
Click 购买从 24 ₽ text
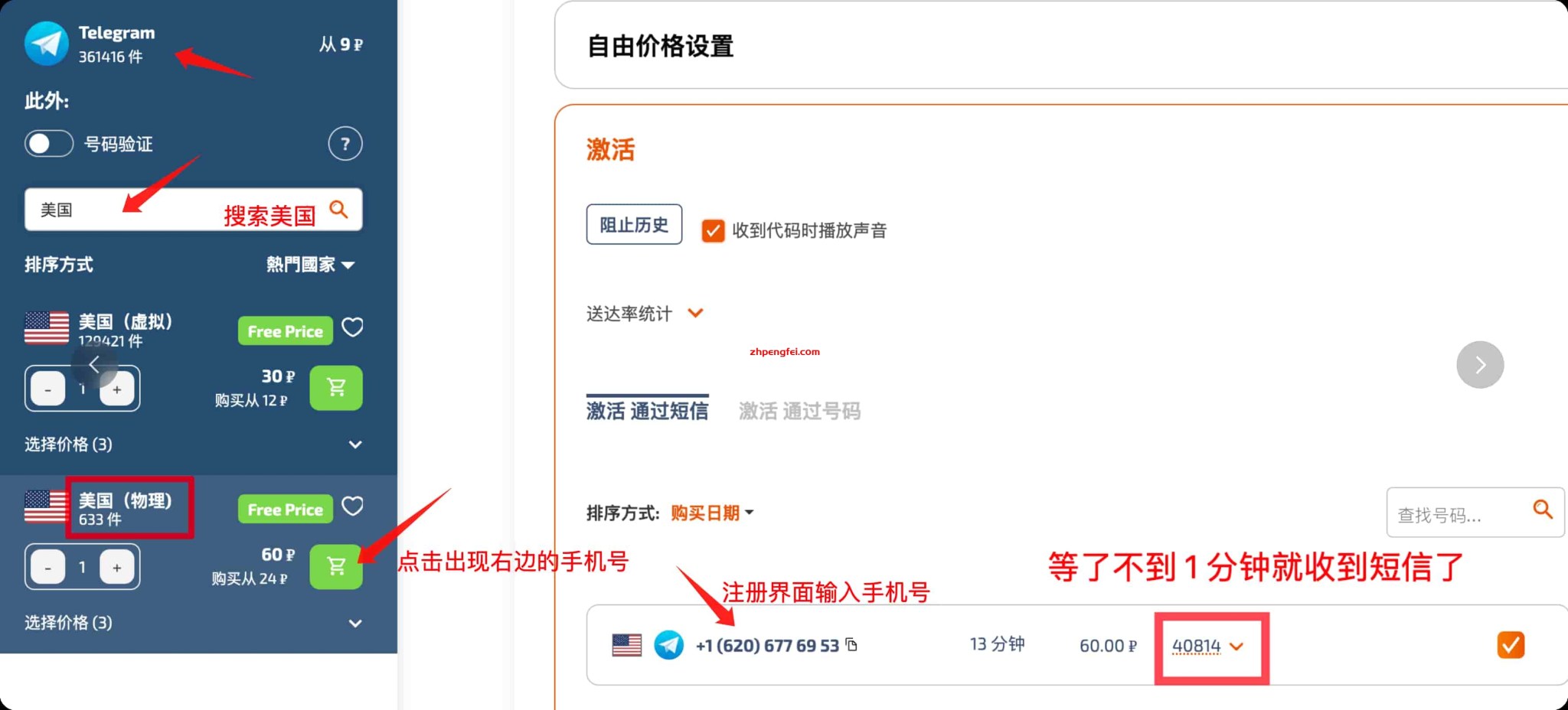click(x=250, y=578)
